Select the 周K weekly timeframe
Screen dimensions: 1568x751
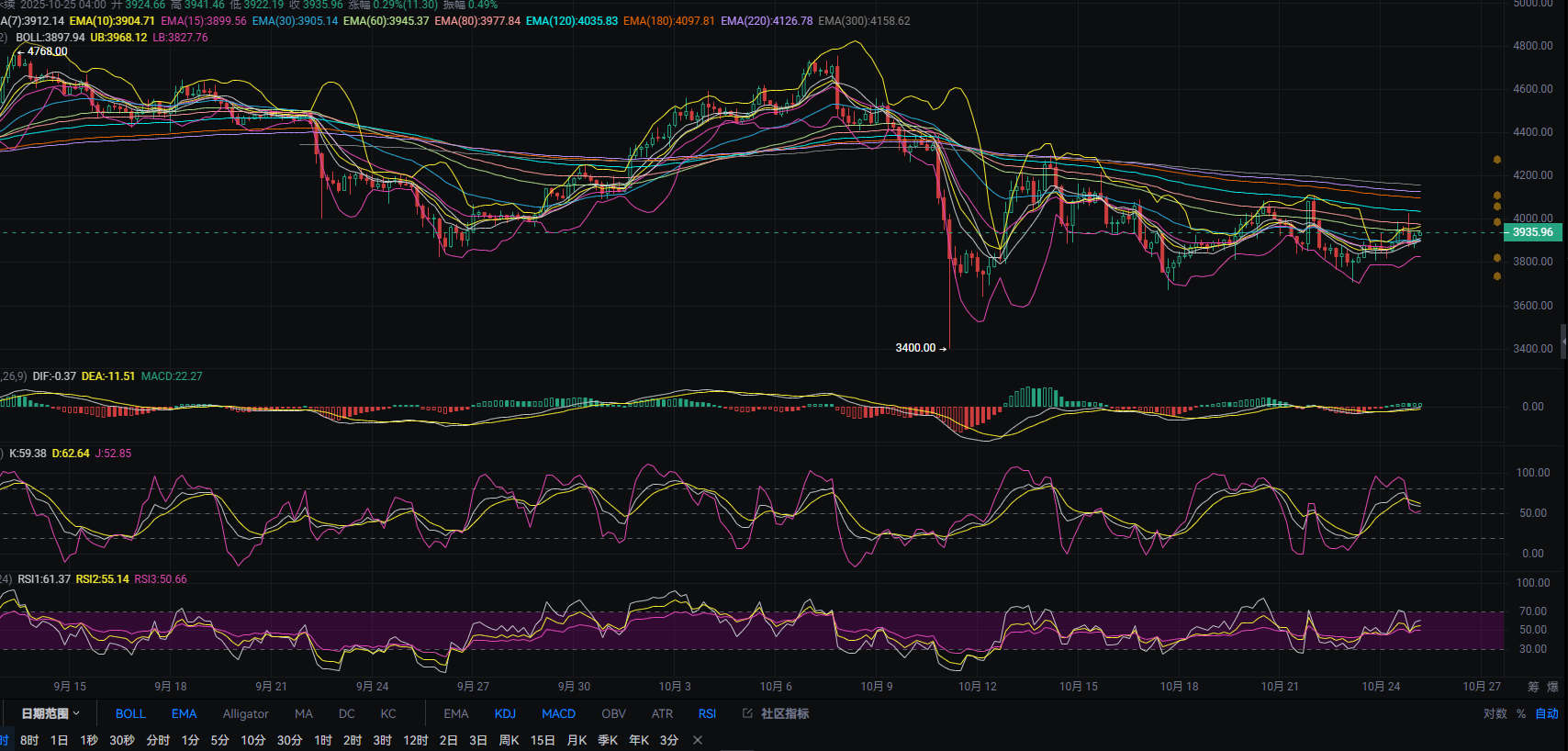click(509, 740)
